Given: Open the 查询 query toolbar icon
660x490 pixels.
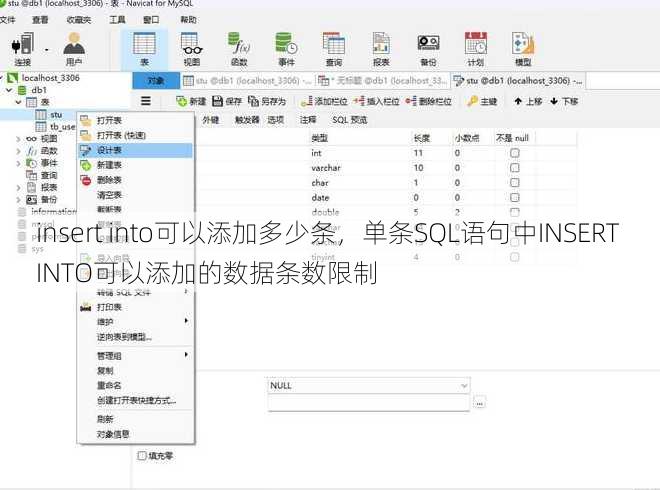Looking at the screenshot, I should coord(334,49).
